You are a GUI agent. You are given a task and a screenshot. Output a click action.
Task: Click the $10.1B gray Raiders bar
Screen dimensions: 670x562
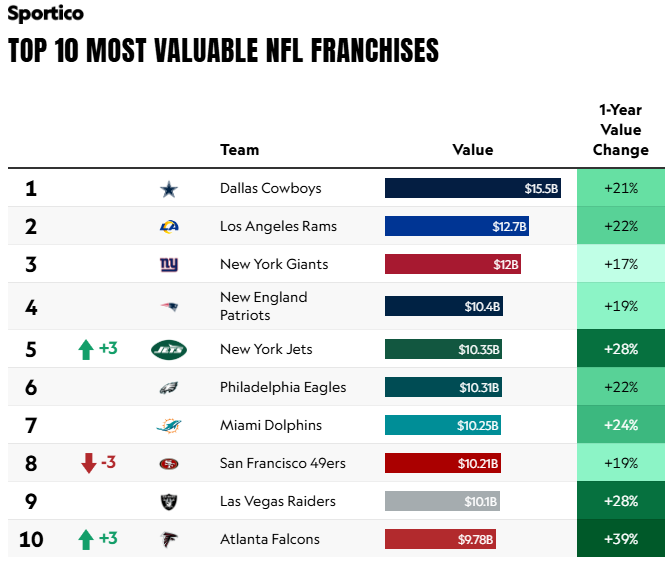(x=442, y=501)
